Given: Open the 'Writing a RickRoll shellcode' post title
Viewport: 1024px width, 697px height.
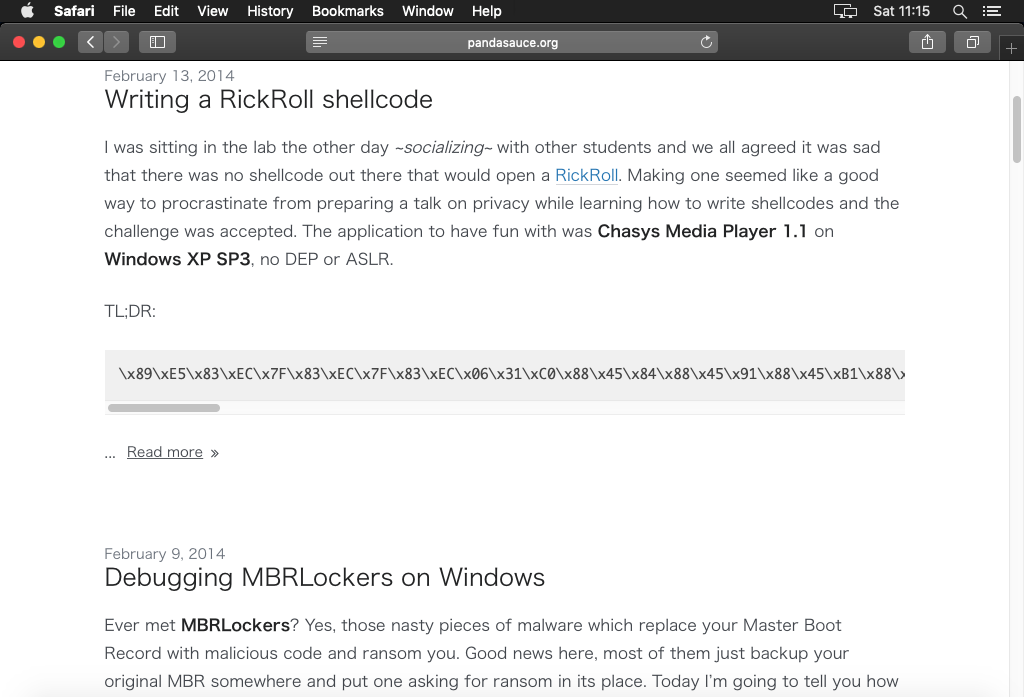Looking at the screenshot, I should 268,100.
